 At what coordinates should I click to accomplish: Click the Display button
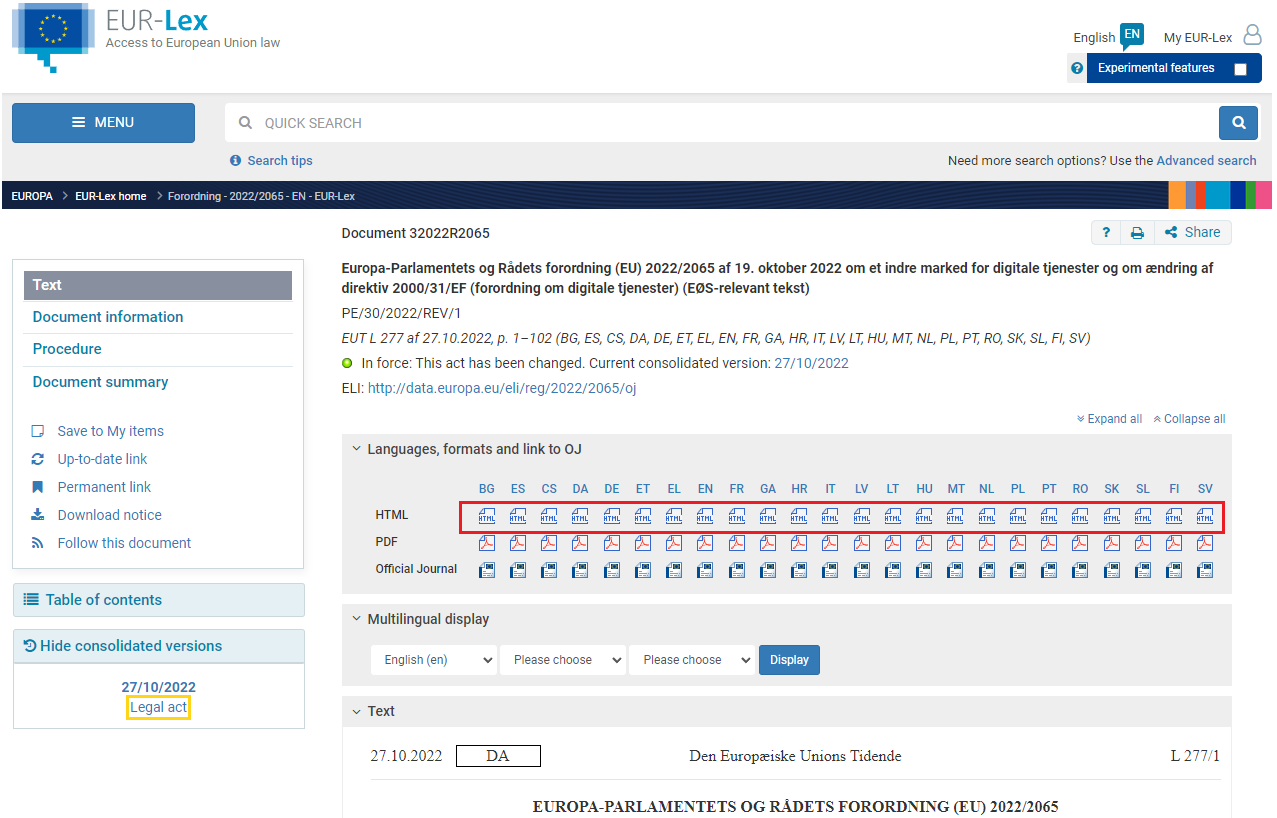789,660
